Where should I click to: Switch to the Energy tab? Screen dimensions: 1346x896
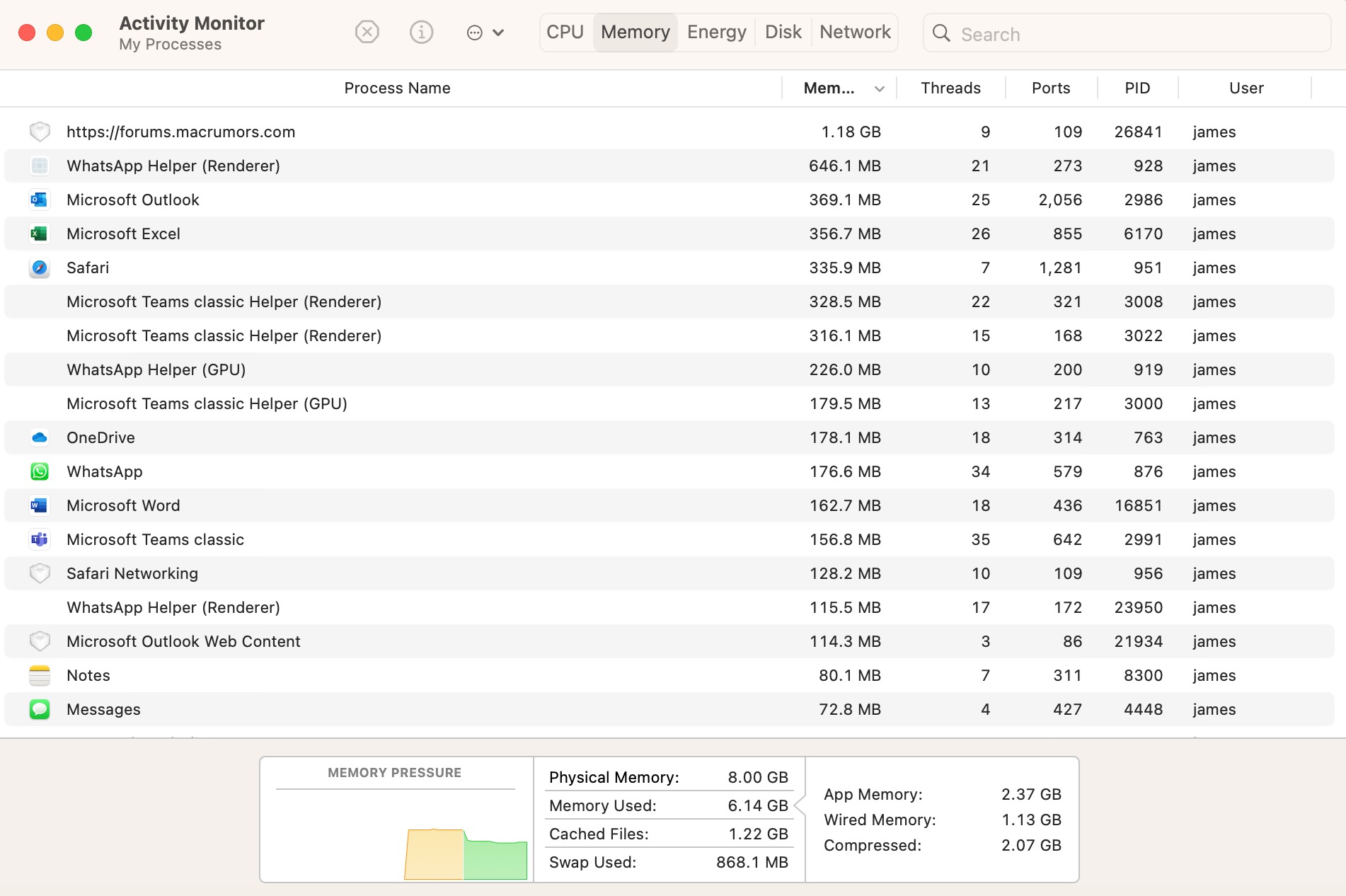(x=717, y=33)
